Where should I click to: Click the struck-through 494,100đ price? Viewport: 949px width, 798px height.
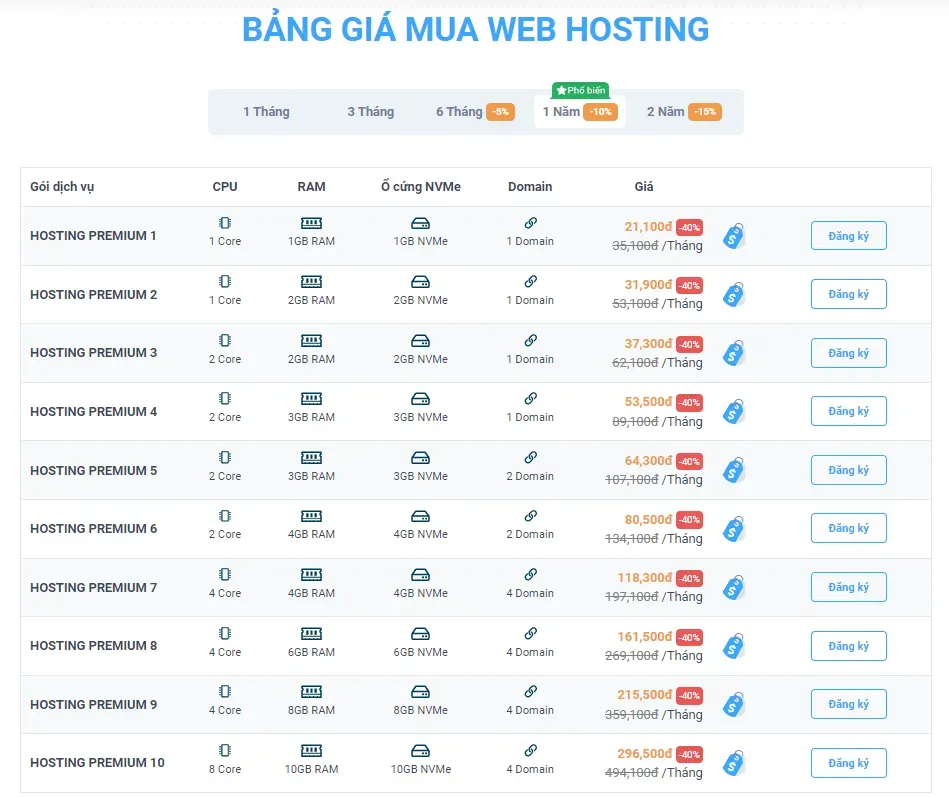tap(631, 773)
